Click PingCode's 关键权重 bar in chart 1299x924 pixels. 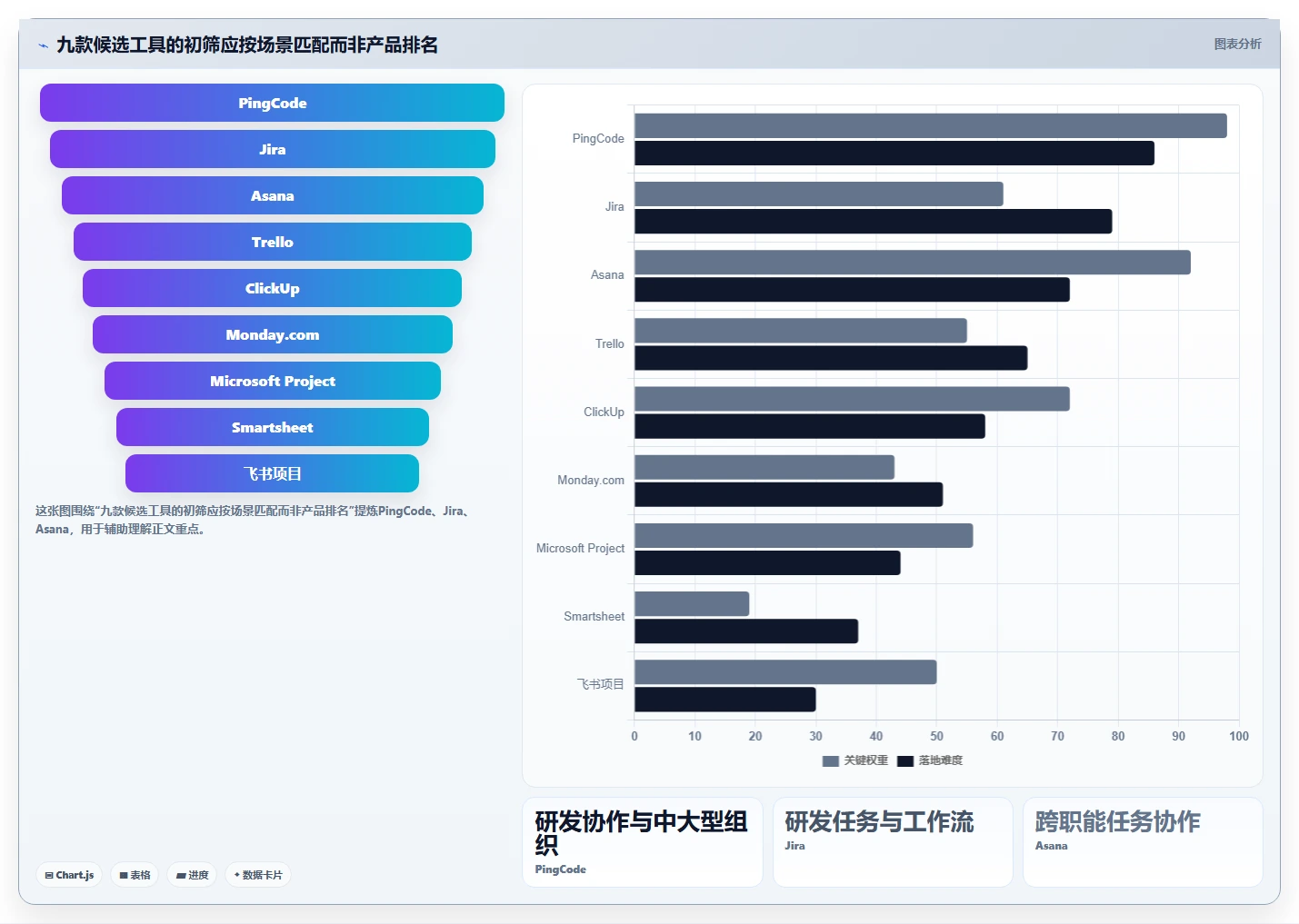pyautogui.click(x=931, y=125)
